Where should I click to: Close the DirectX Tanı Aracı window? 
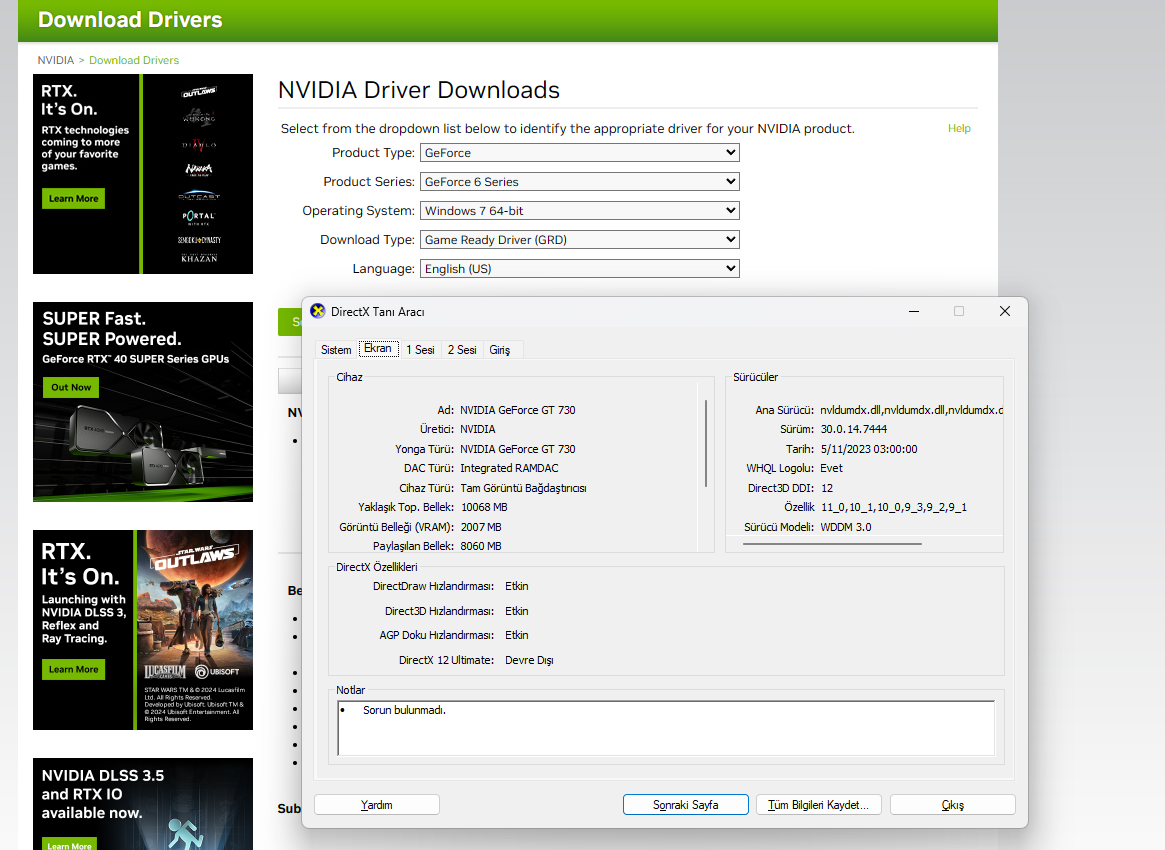(x=1005, y=311)
